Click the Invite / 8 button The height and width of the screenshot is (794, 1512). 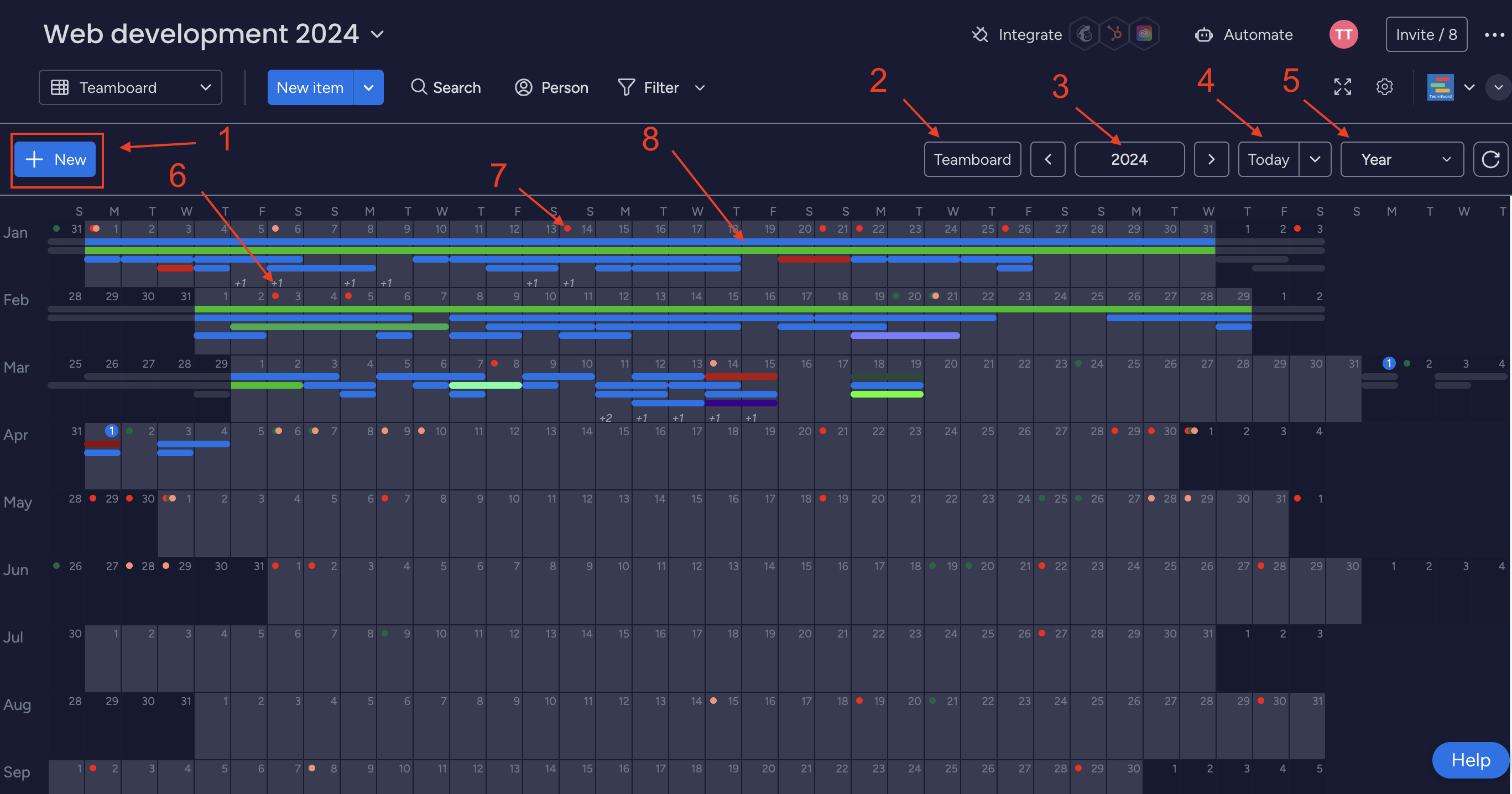tap(1426, 34)
